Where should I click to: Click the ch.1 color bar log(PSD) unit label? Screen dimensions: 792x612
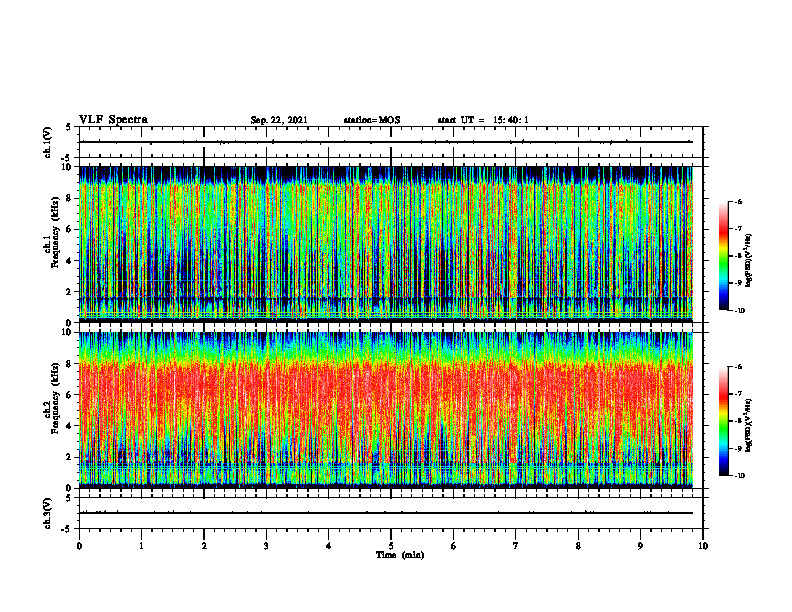(x=749, y=261)
